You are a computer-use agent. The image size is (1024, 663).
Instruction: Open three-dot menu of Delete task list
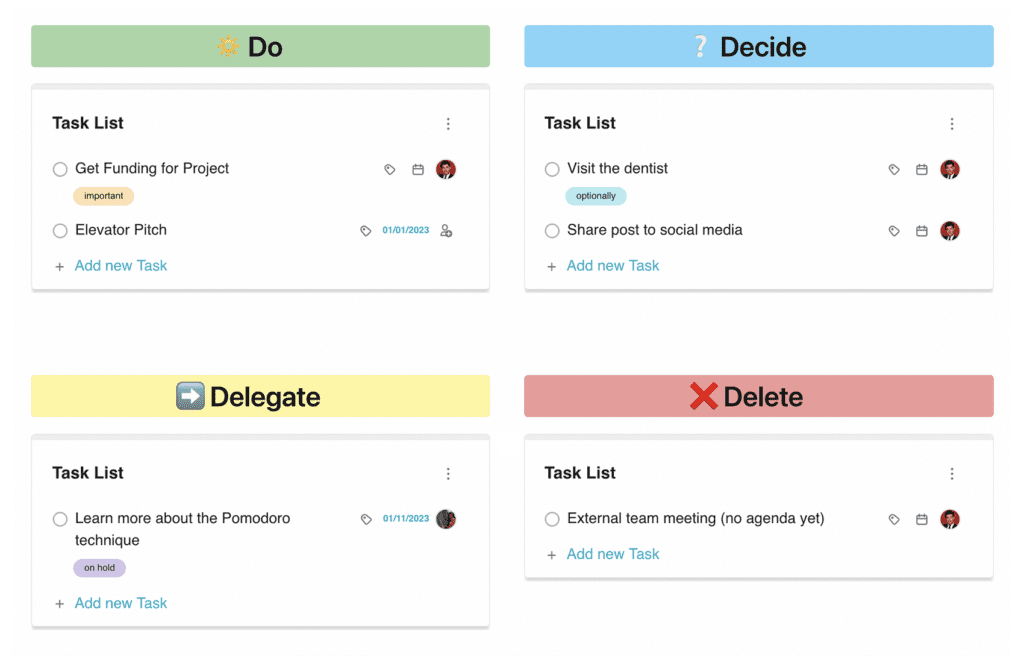(952, 474)
